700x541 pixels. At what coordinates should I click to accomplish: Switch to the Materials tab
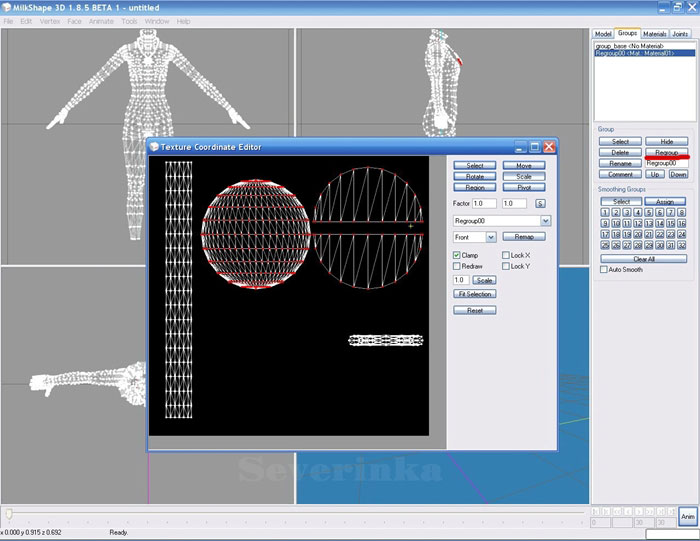pos(654,34)
